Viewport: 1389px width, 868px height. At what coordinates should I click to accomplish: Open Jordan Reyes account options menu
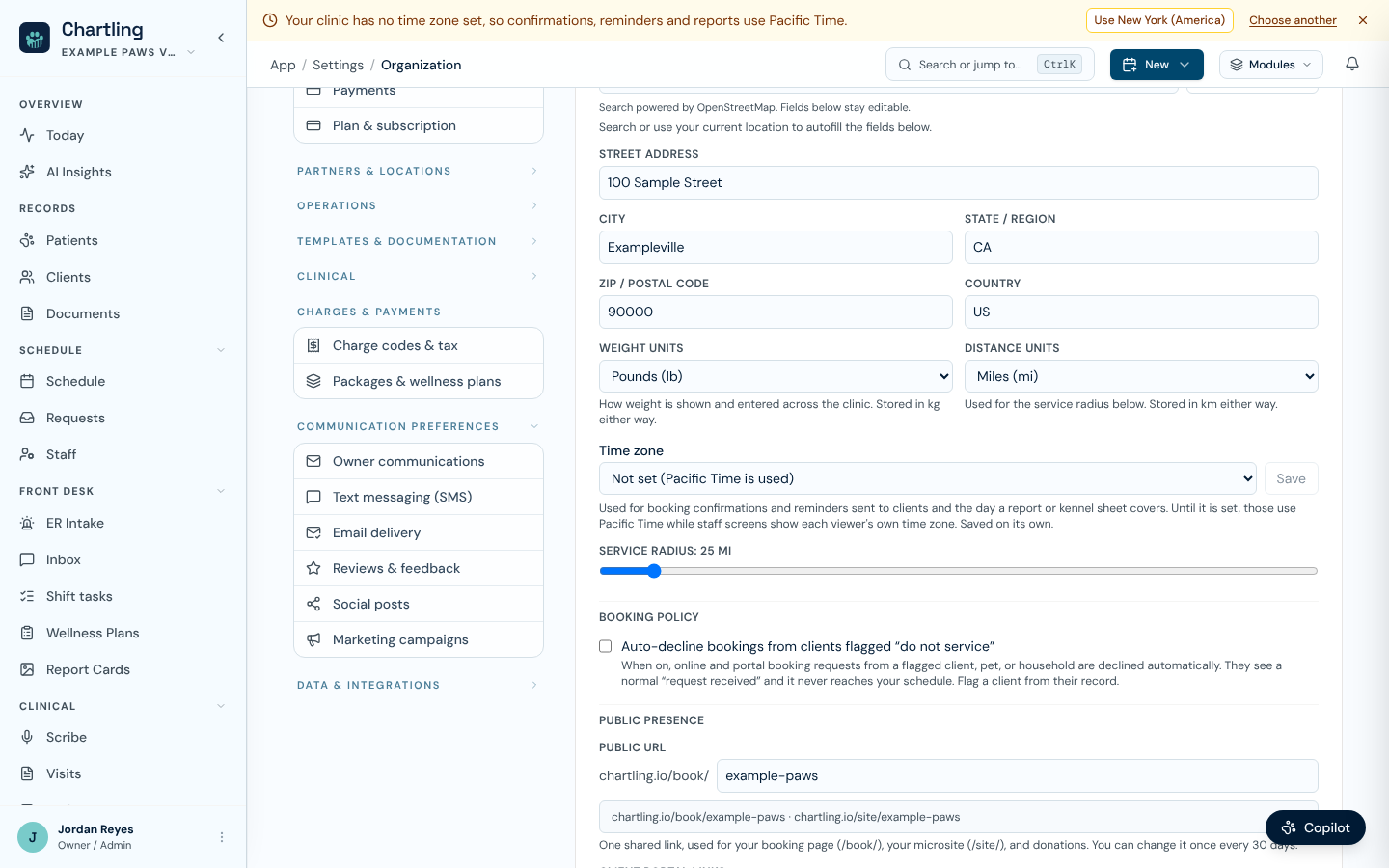(222, 837)
